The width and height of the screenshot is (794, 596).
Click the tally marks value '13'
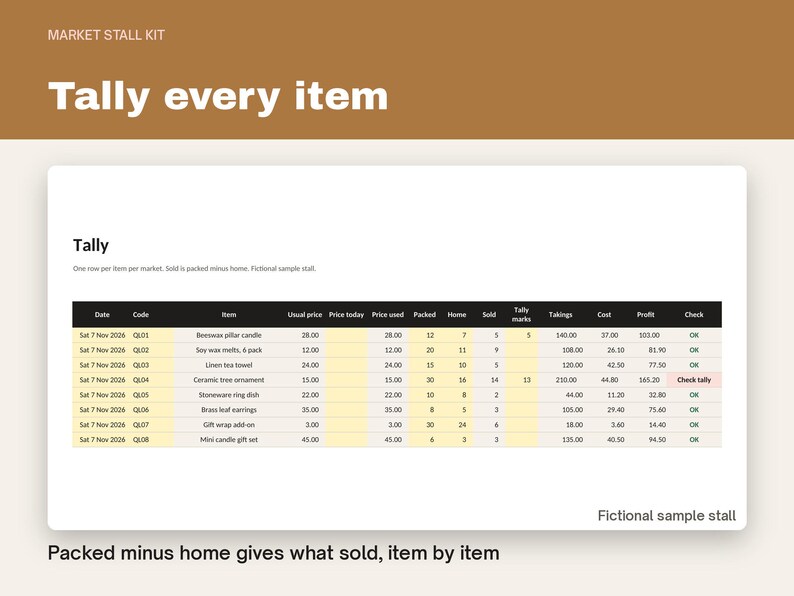click(527, 380)
